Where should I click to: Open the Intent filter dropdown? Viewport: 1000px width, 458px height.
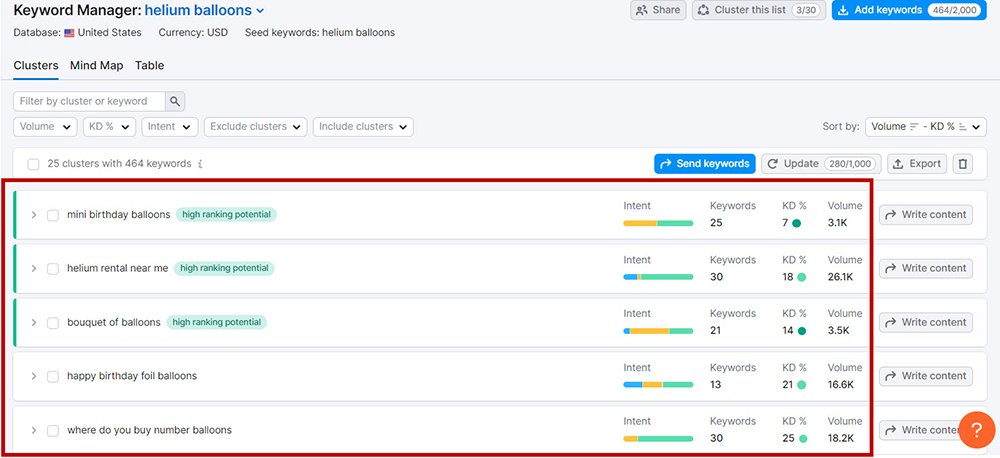click(170, 127)
